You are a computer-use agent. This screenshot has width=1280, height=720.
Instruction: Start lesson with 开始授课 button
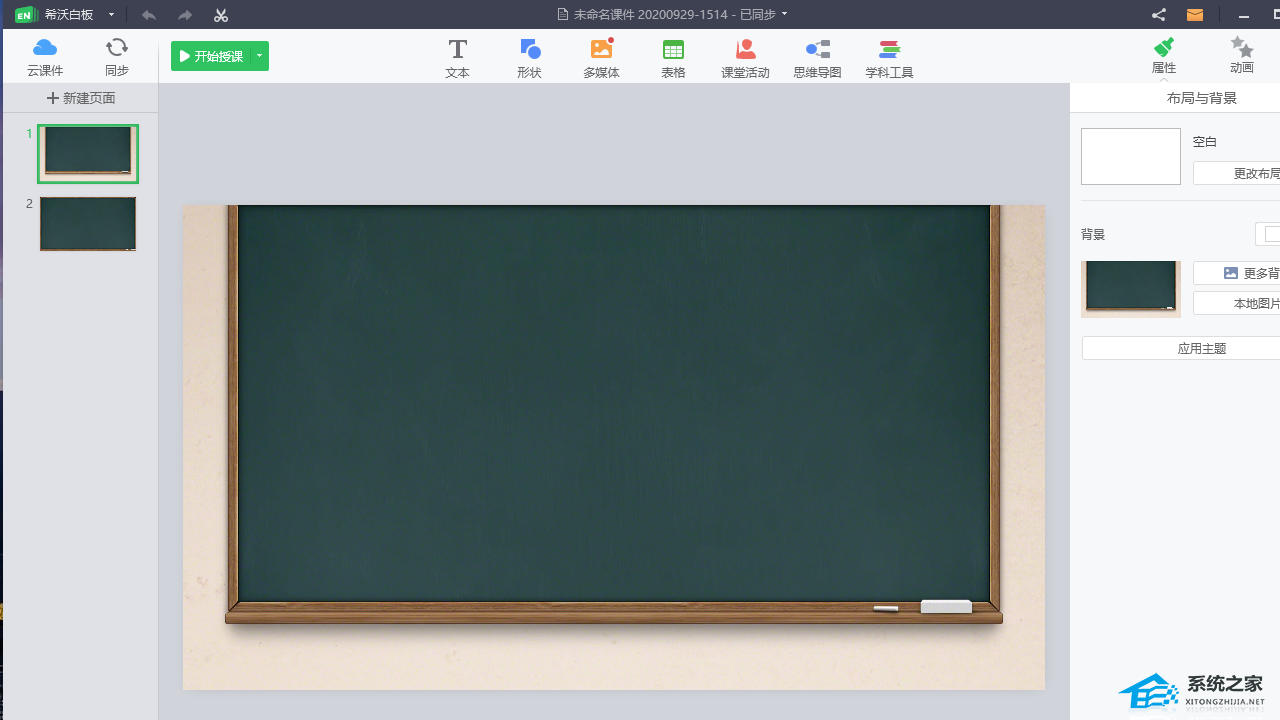point(210,56)
